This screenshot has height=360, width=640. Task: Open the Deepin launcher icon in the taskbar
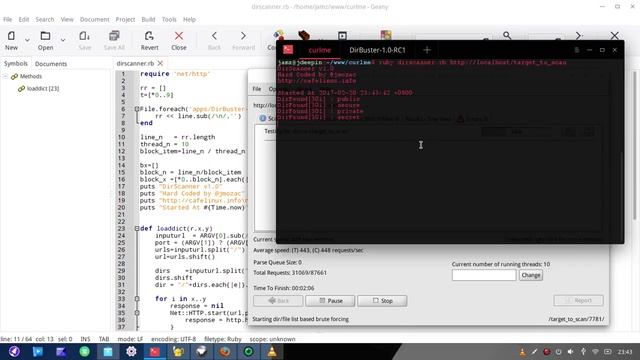14,351
